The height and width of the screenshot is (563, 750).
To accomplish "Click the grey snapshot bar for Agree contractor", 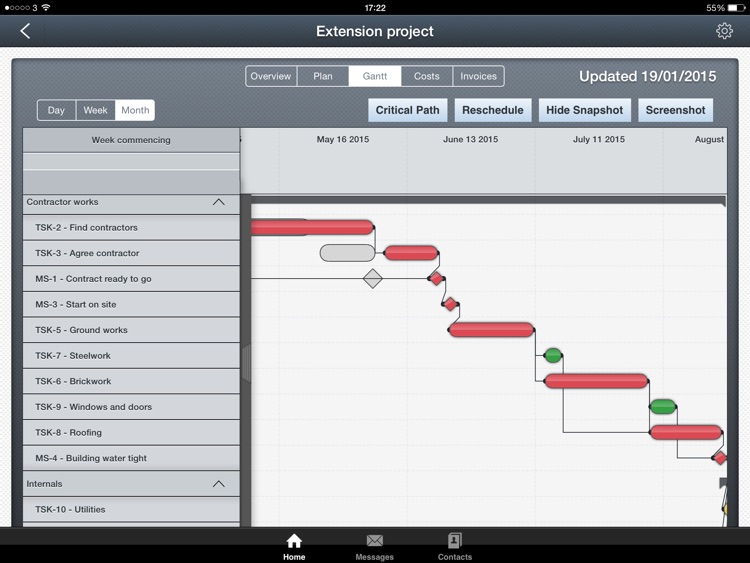I will (347, 253).
